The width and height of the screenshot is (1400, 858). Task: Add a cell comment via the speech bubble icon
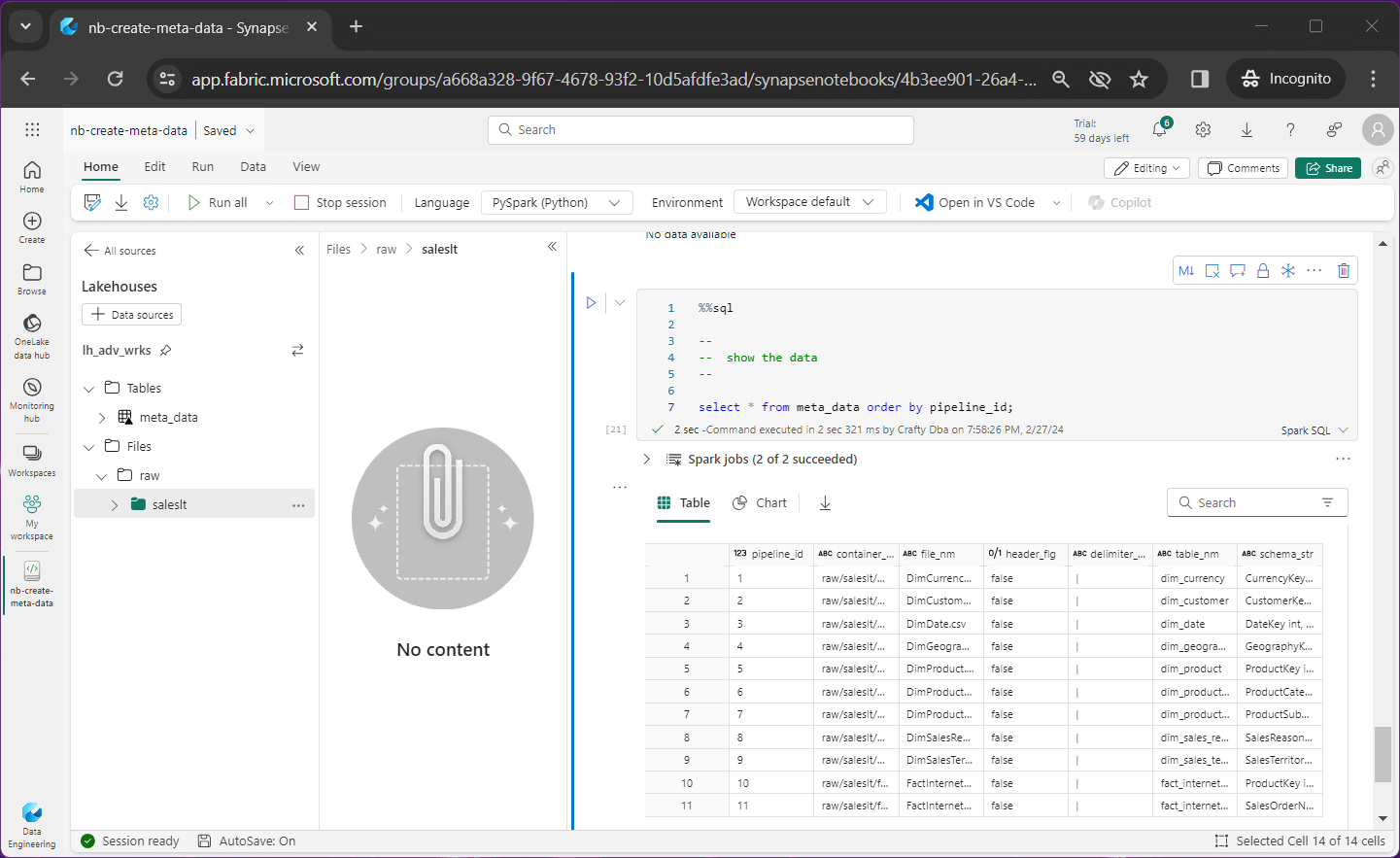coord(1238,271)
